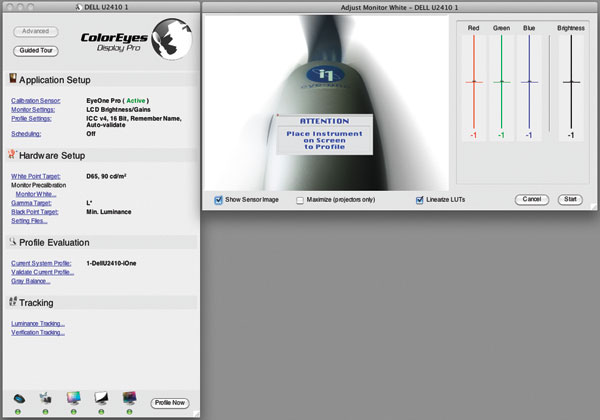Viewport: 600px width, 420px height.
Task: Click the i1 badge on the sensor image
Action: coord(325,74)
